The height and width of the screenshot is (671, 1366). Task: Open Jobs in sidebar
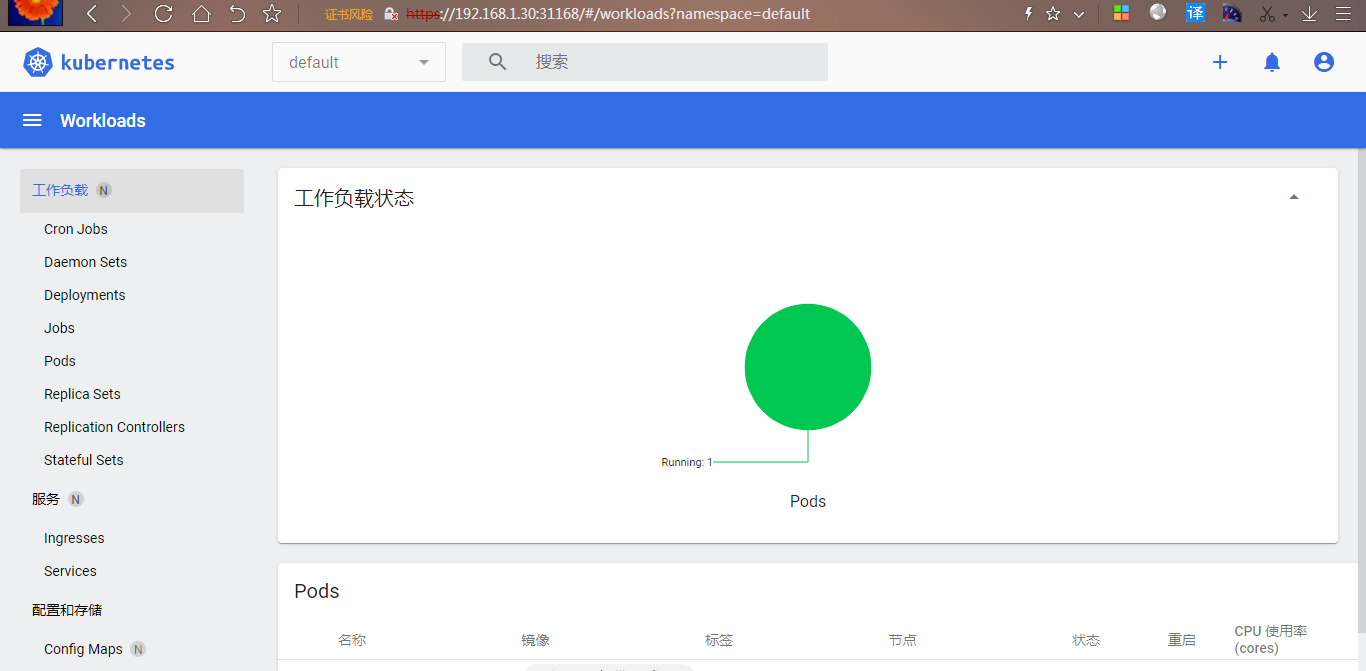pos(60,328)
